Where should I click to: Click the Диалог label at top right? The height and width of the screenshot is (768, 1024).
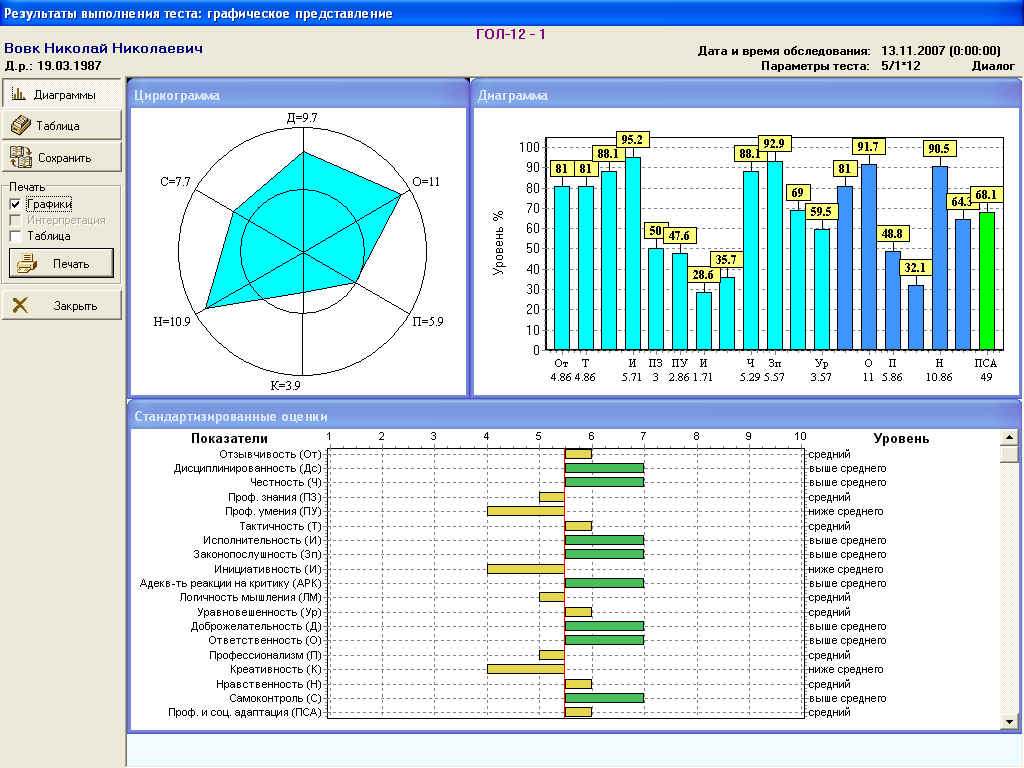coord(993,66)
